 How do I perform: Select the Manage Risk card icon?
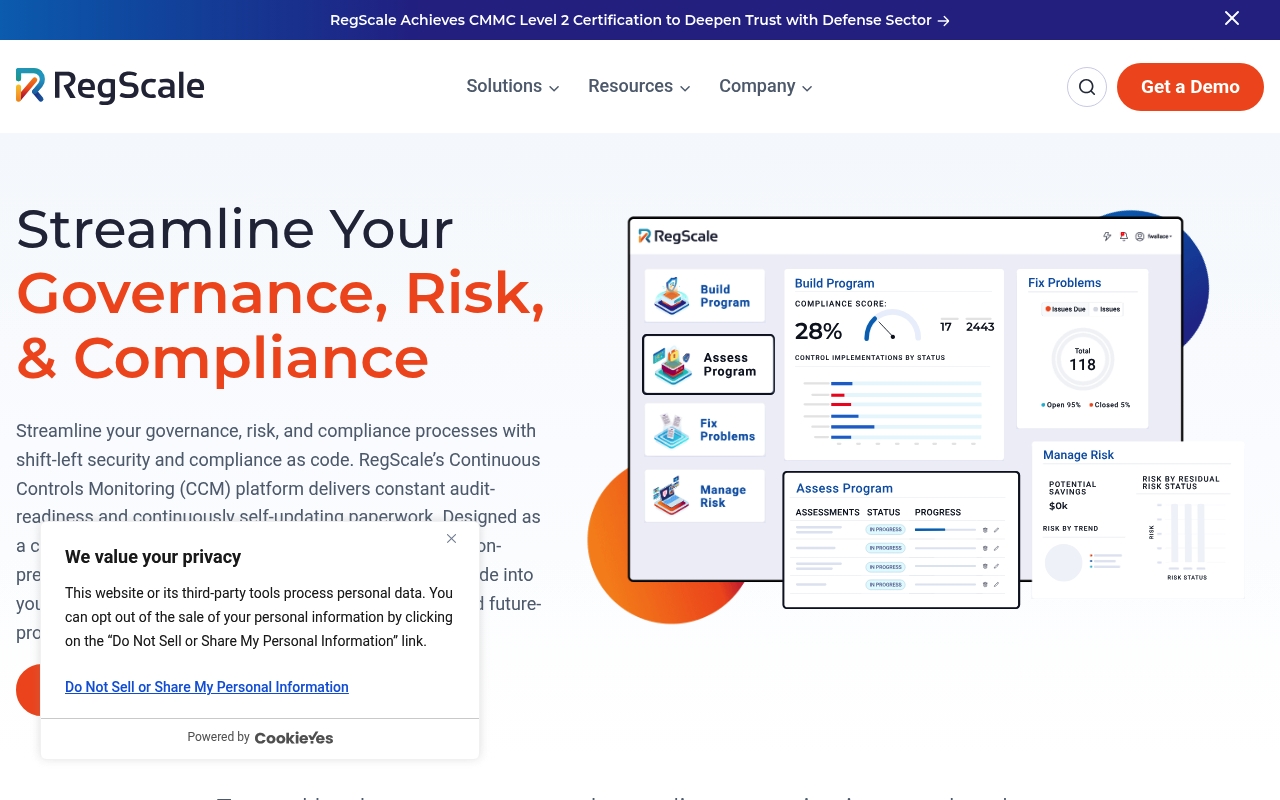[671, 496]
